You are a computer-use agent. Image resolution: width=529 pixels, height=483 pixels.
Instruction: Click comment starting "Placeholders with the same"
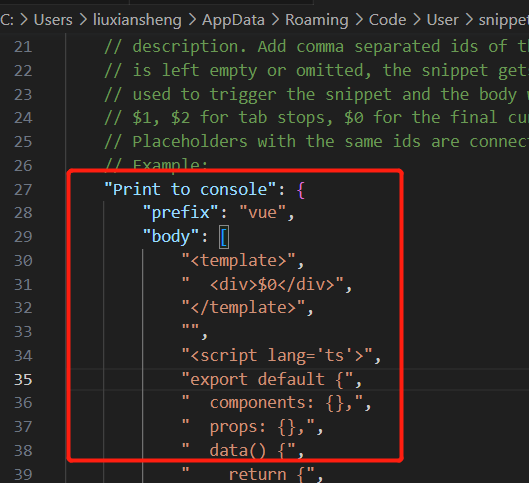tap(316, 141)
